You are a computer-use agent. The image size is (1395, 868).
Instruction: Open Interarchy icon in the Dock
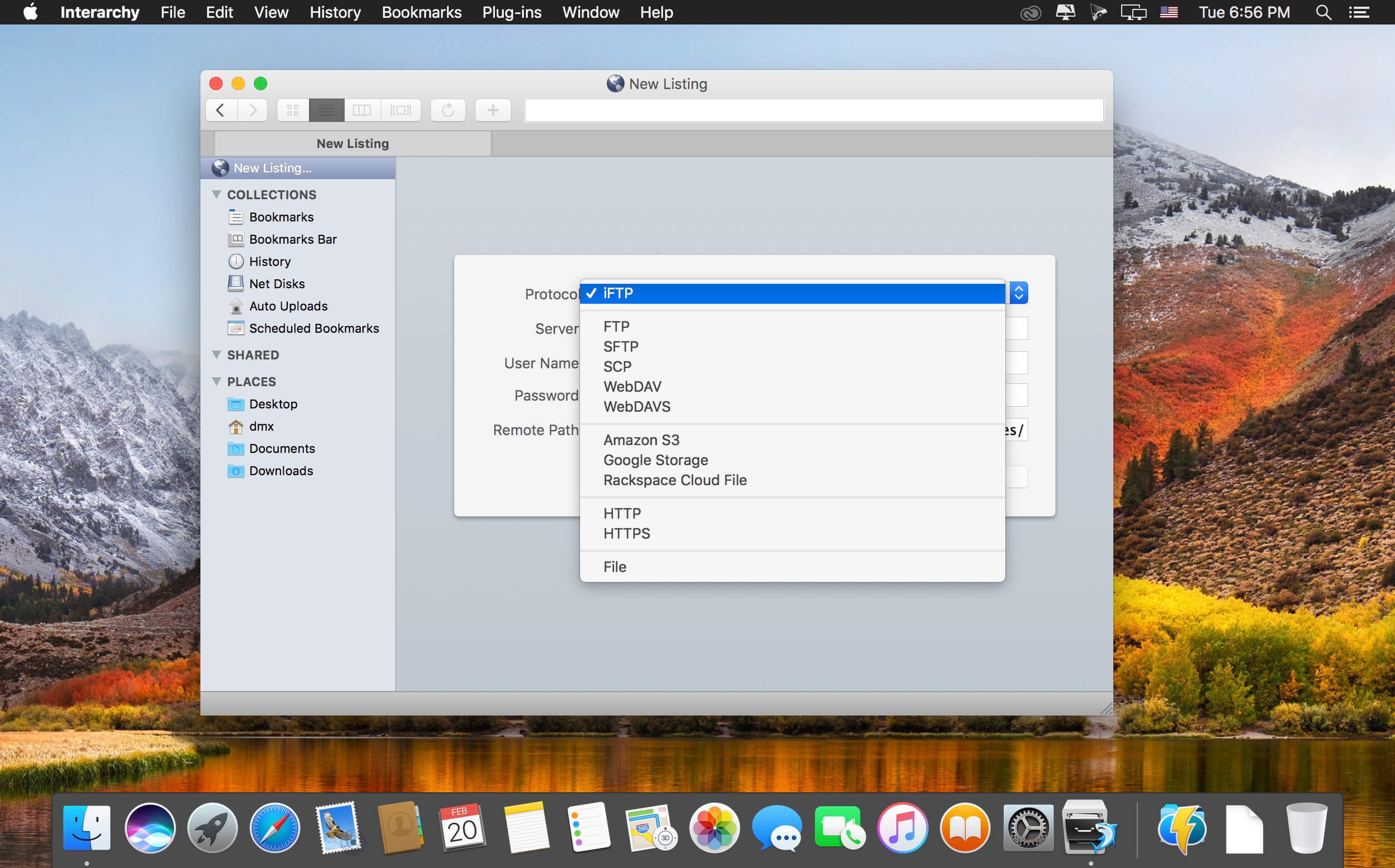click(x=1091, y=828)
